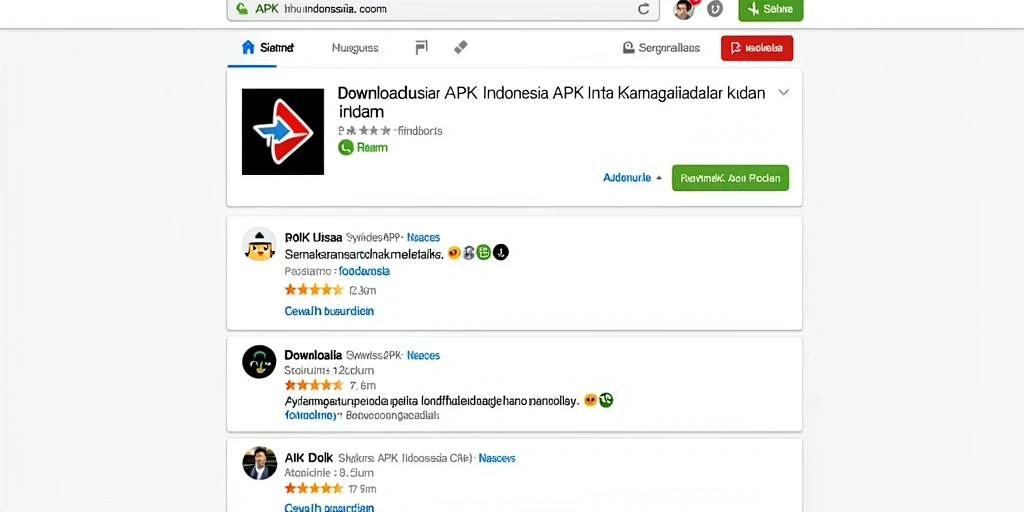Switch to the Nuisguiss tab
The height and width of the screenshot is (512, 1024).
tap(355, 48)
